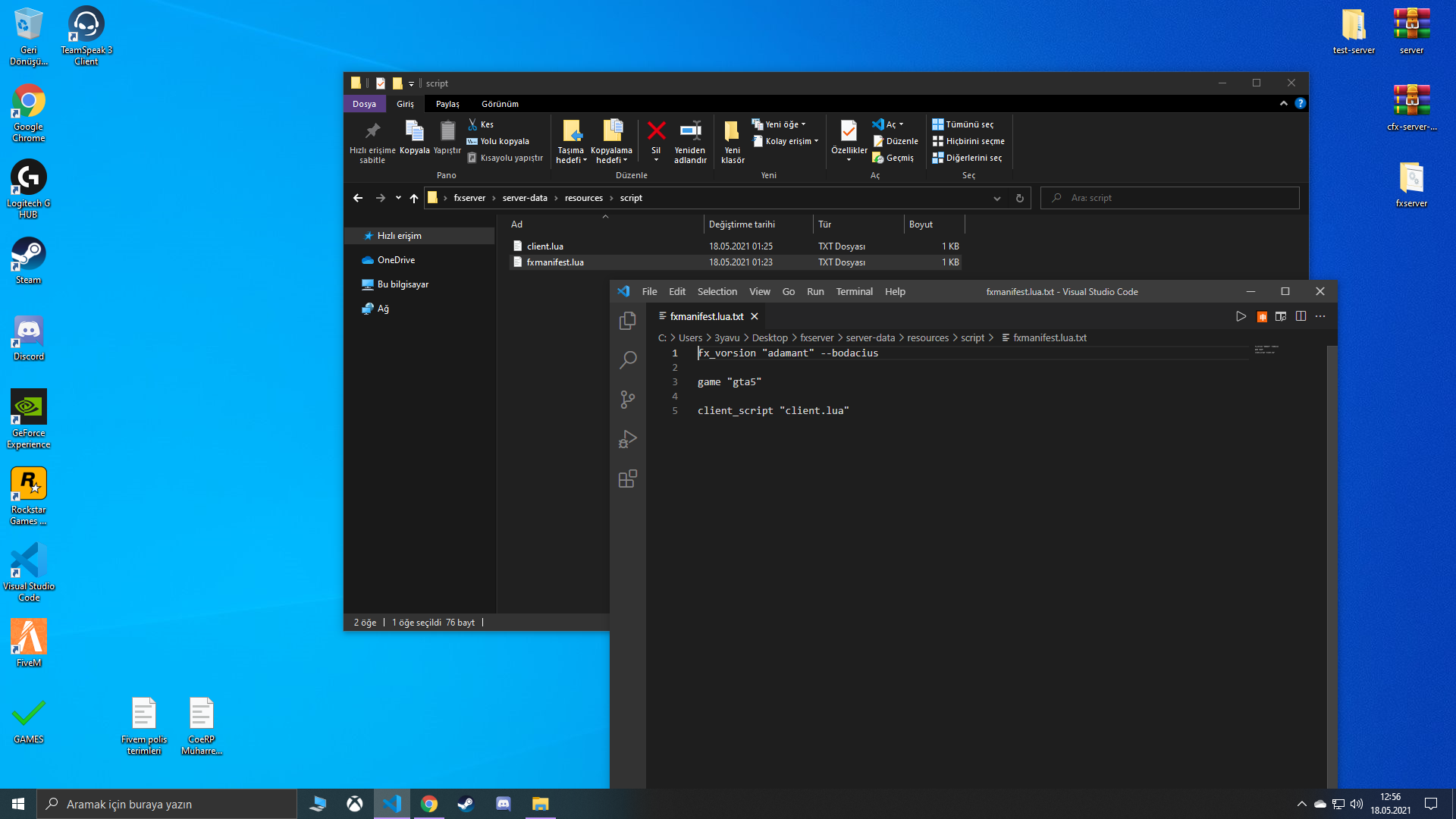The image size is (1456, 819).
Task: Open the address bar history dropdown
Action: click(996, 198)
